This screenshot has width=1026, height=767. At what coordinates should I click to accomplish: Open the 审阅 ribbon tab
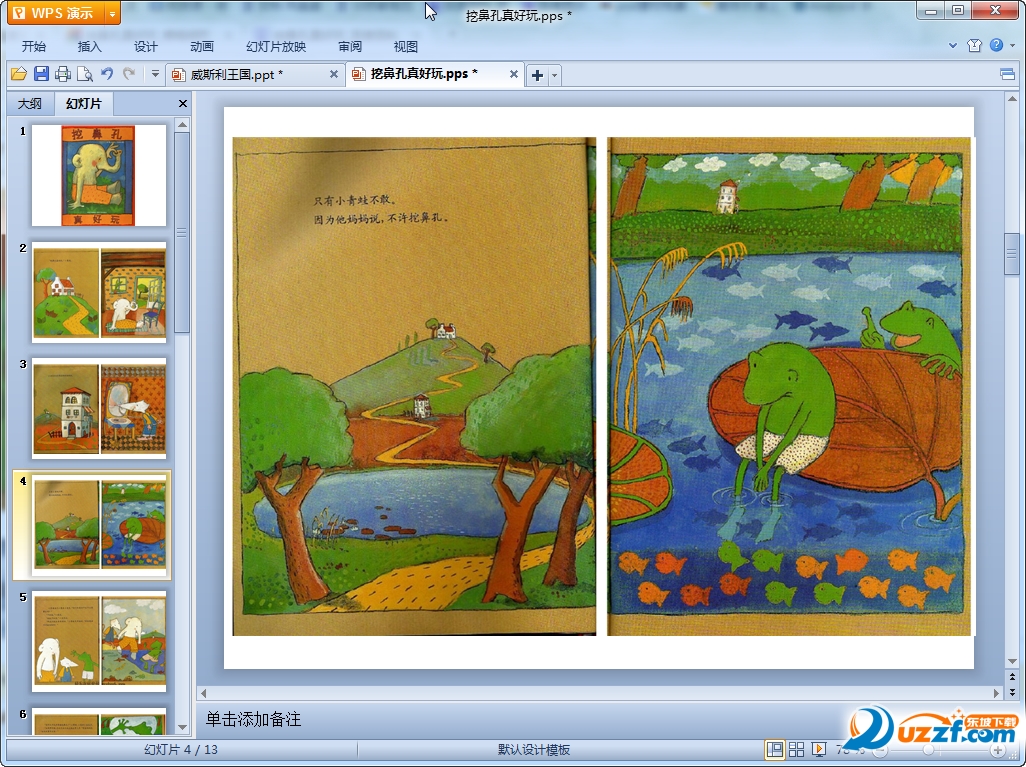point(350,46)
